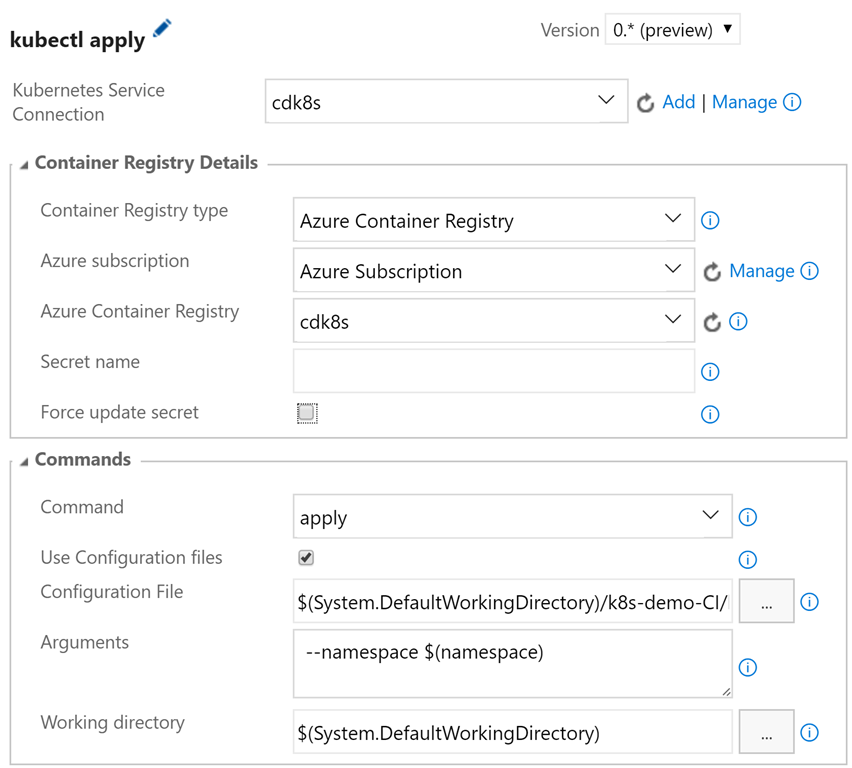
Task: Show info icon for Secret name
Action: click(710, 372)
